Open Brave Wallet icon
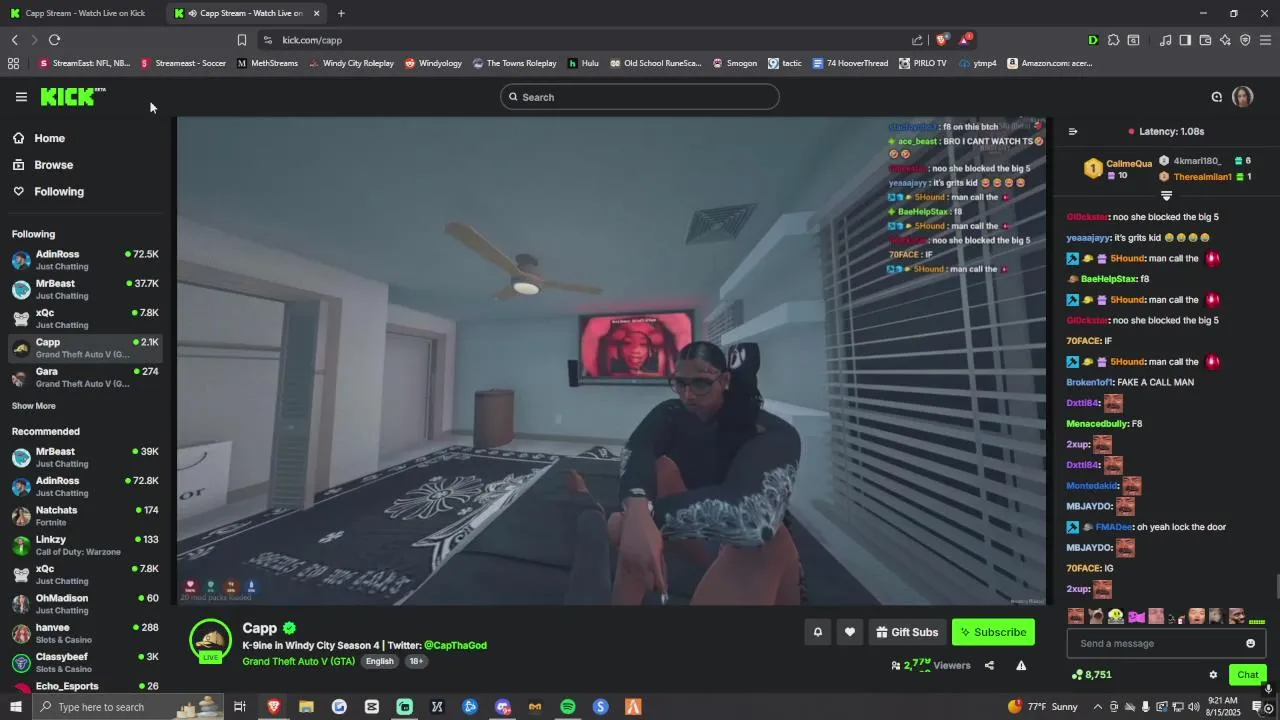The image size is (1280, 720). [1205, 40]
